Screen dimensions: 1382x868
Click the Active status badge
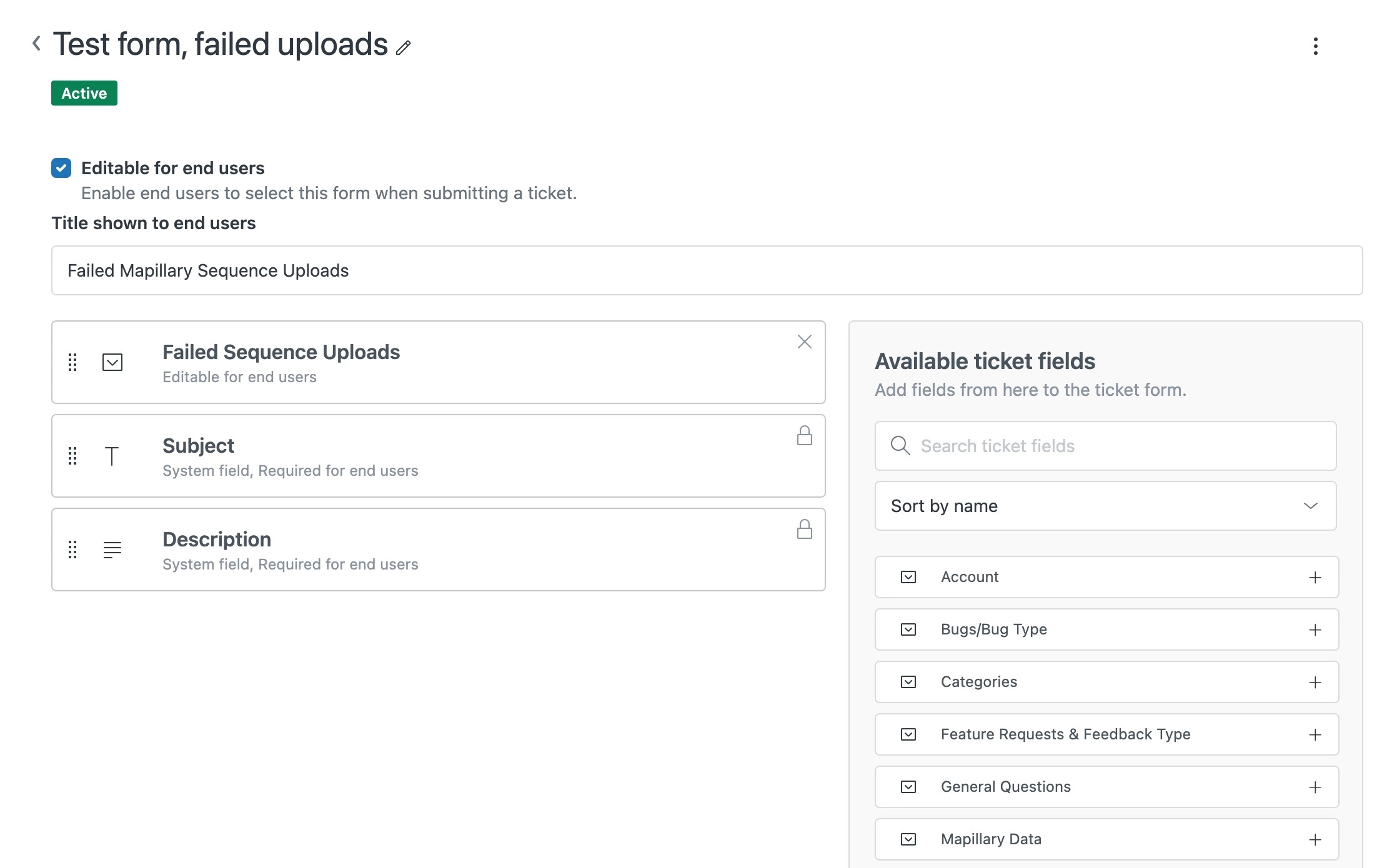point(84,93)
